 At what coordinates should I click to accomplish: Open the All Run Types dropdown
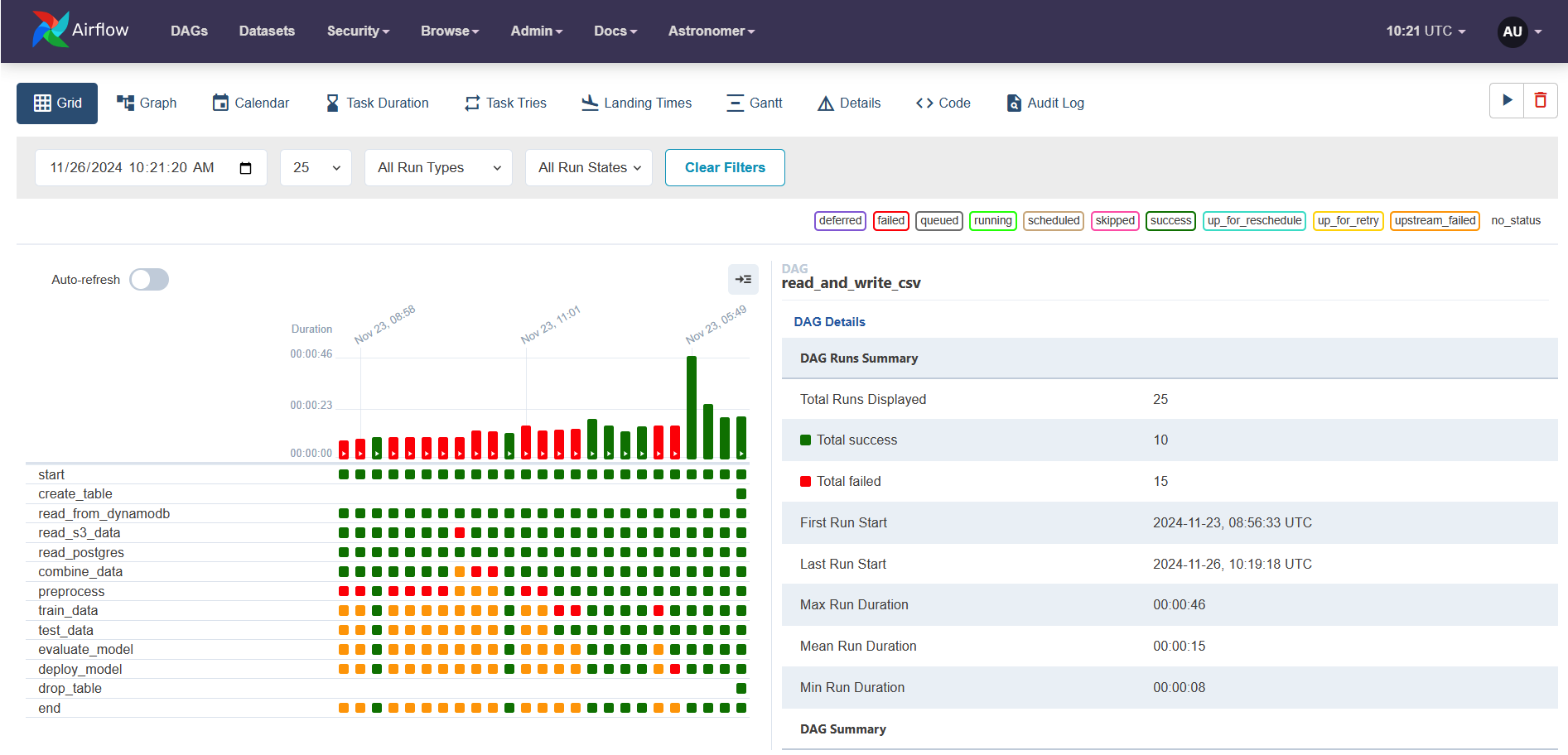[x=438, y=168]
